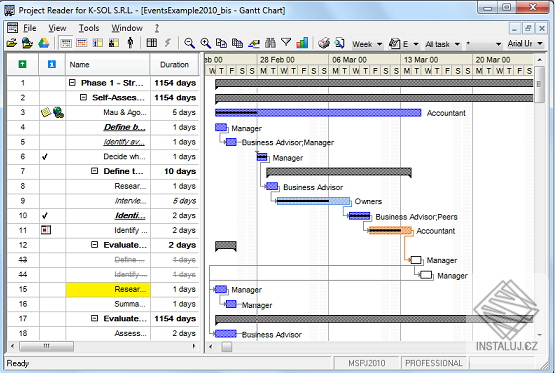Click the '5 days' duration on row 9
The width and height of the screenshot is (557, 373).
pos(184,201)
